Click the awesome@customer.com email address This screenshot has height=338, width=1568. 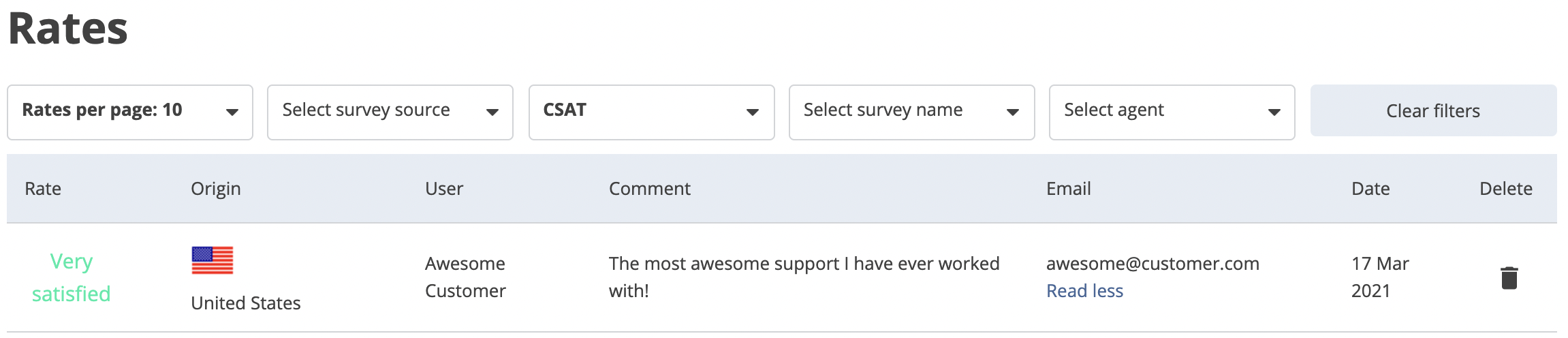tap(1153, 264)
